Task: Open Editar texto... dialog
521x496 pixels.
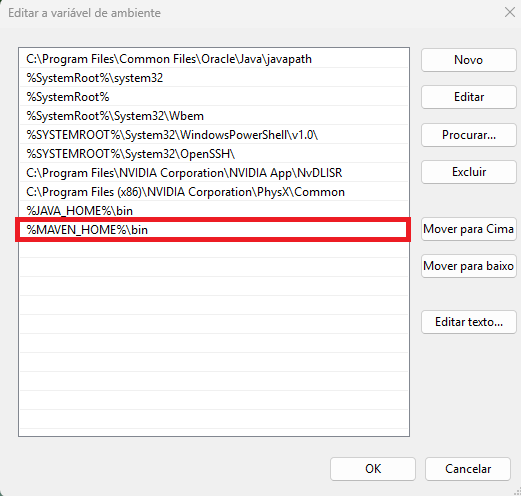Action: pyautogui.click(x=469, y=322)
